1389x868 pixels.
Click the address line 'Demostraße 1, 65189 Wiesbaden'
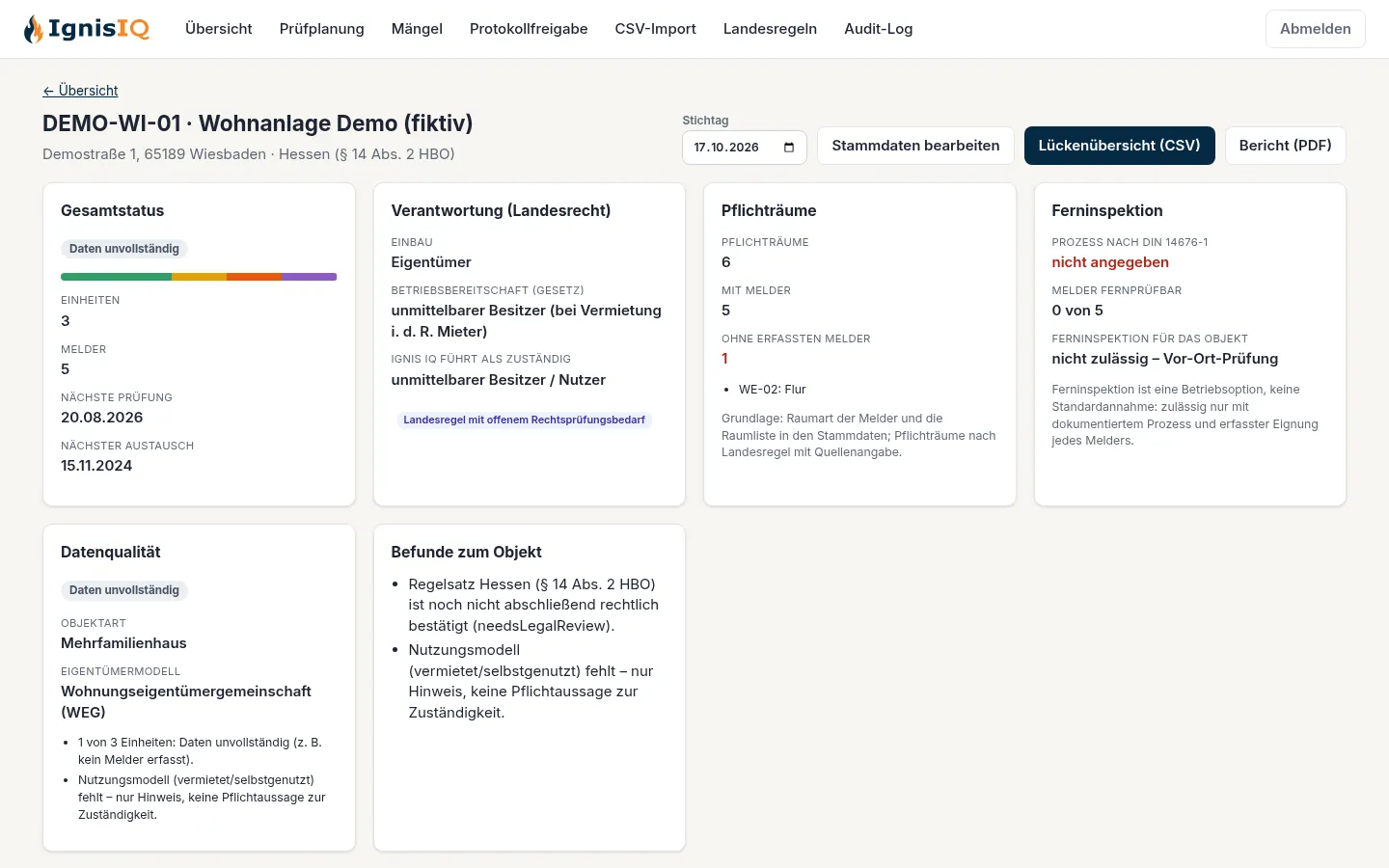pos(154,154)
